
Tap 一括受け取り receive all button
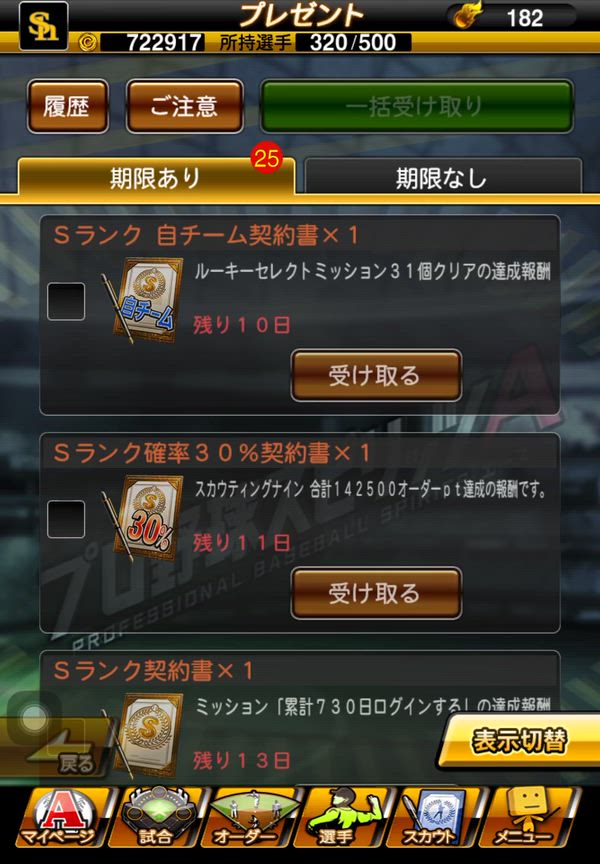tap(417, 106)
